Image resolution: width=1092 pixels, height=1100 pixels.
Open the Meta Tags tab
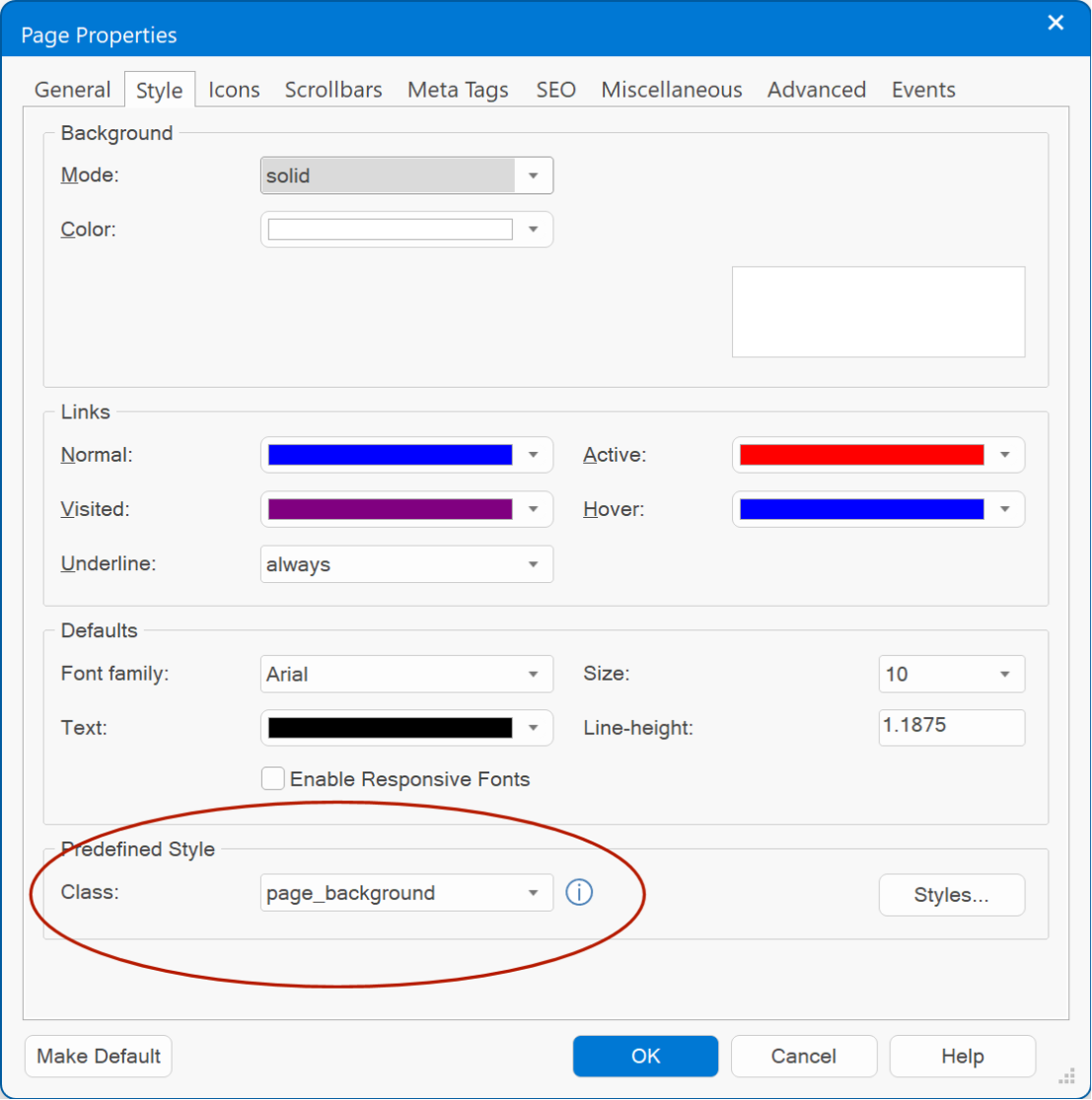[x=458, y=90]
